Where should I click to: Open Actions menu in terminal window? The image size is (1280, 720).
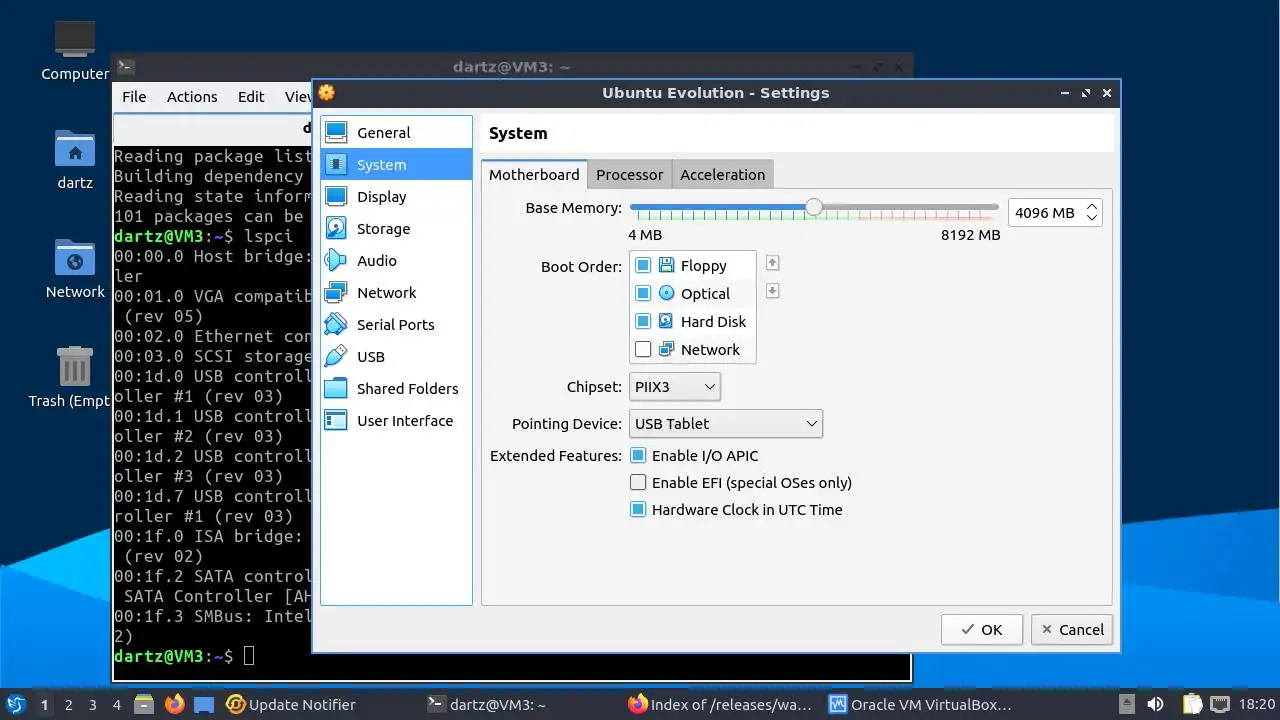(192, 97)
